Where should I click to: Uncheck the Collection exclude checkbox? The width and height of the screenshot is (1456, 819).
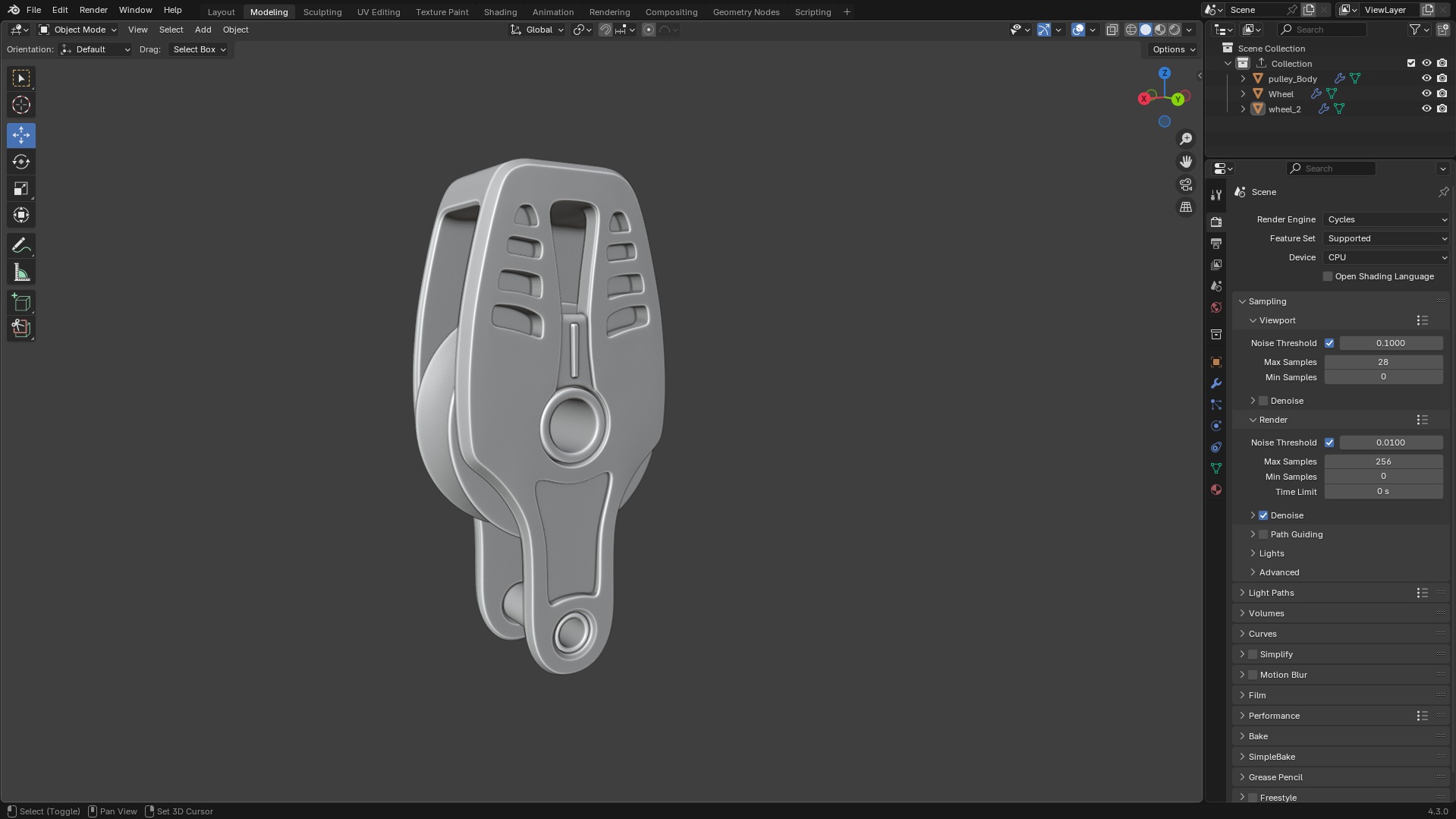1411,63
